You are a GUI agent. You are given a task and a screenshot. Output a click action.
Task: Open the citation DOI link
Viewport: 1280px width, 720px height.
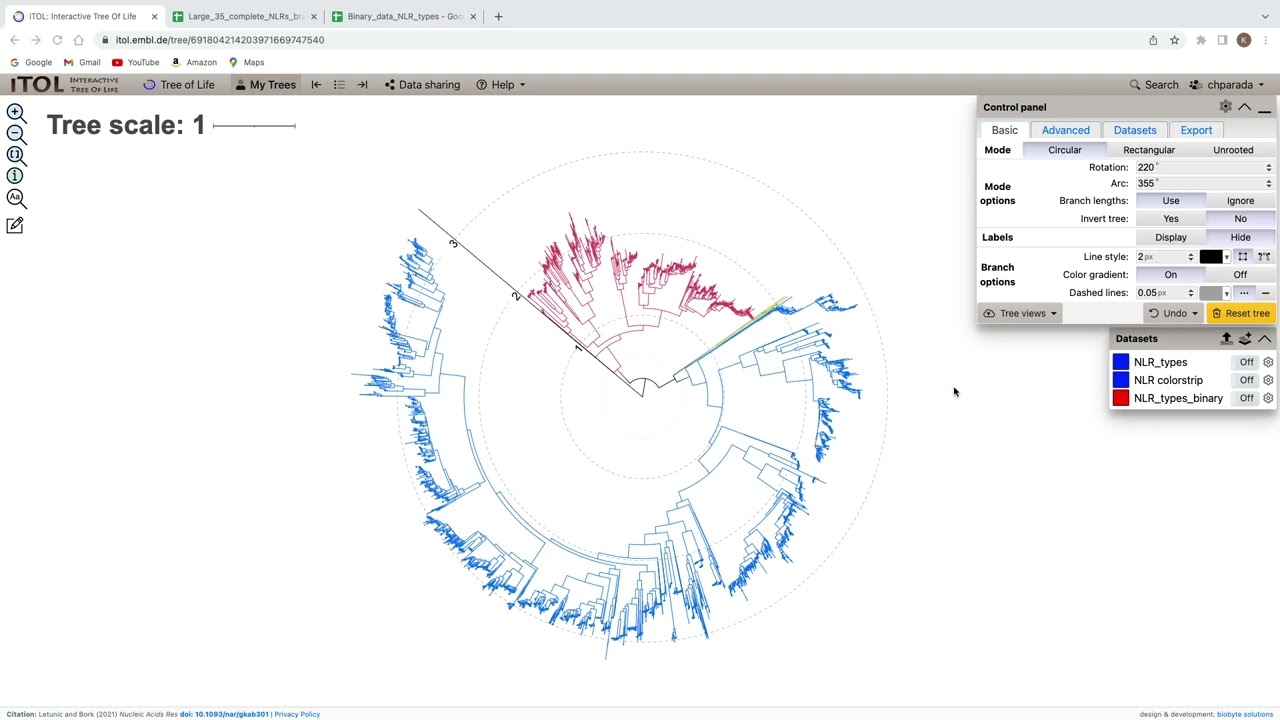point(224,714)
